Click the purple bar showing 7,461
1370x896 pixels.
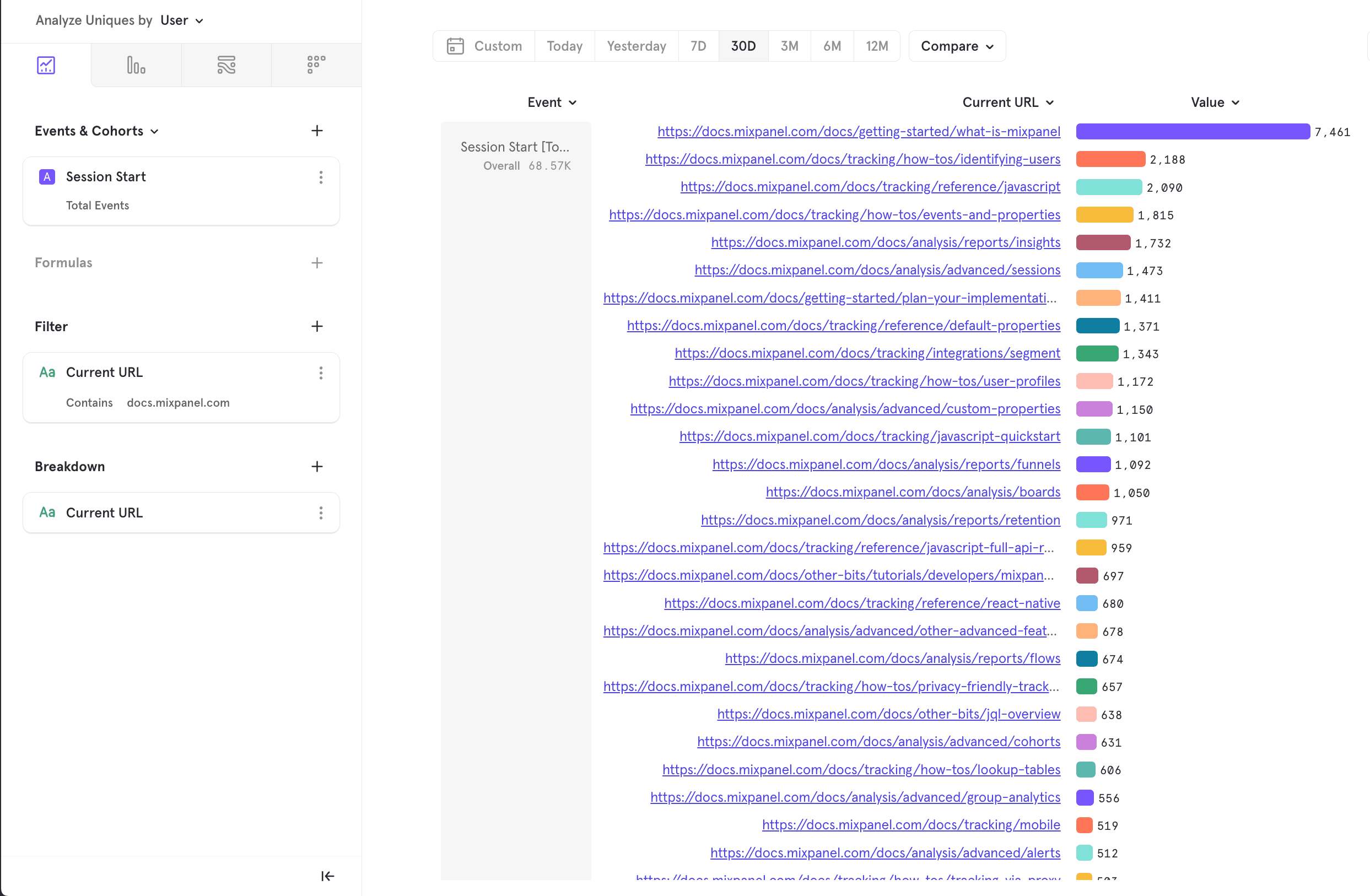[1192, 132]
